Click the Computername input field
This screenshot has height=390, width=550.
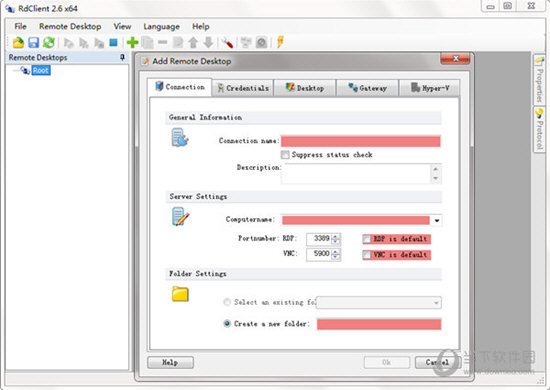(x=356, y=220)
